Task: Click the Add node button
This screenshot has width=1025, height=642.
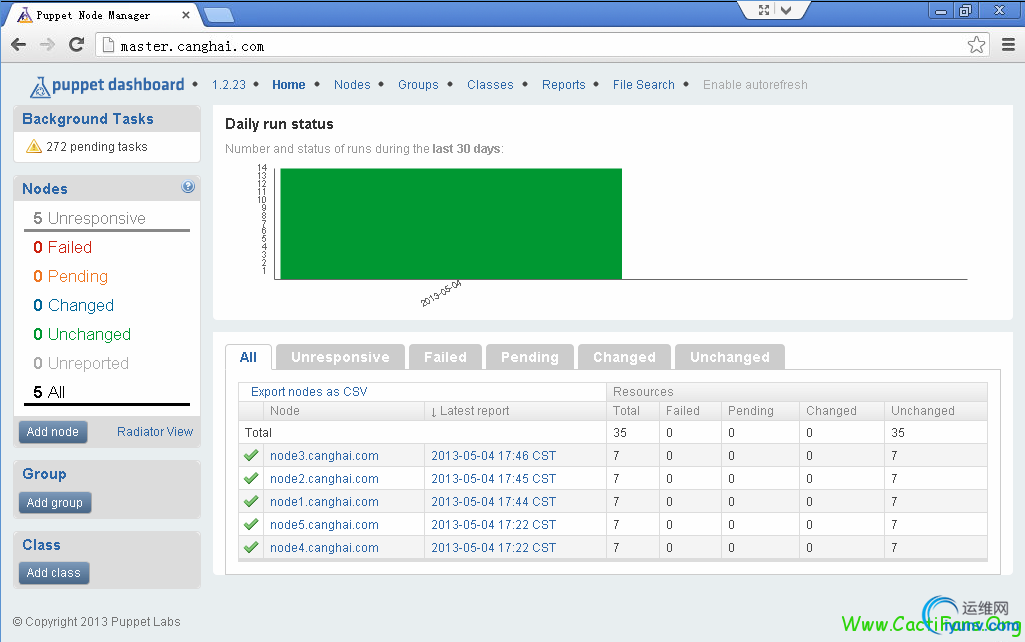Action: pos(53,431)
